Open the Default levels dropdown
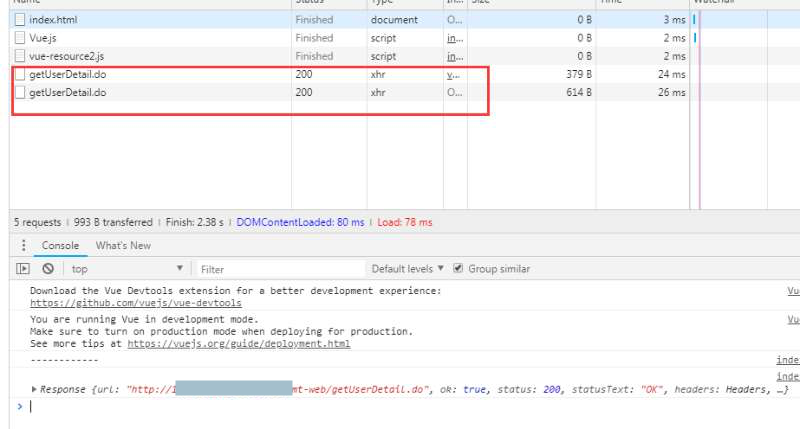 pyautogui.click(x=408, y=269)
